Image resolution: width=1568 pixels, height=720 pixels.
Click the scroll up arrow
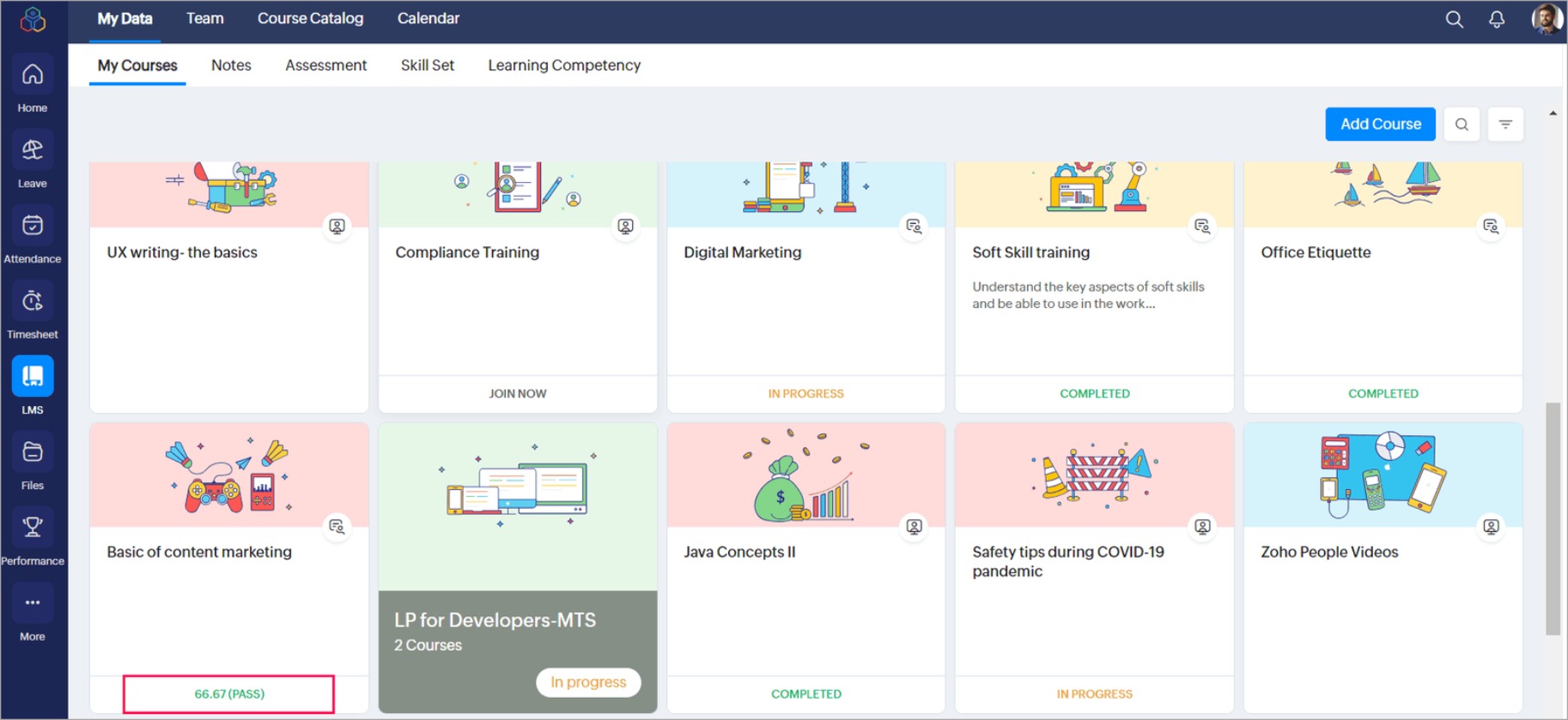pyautogui.click(x=1553, y=113)
